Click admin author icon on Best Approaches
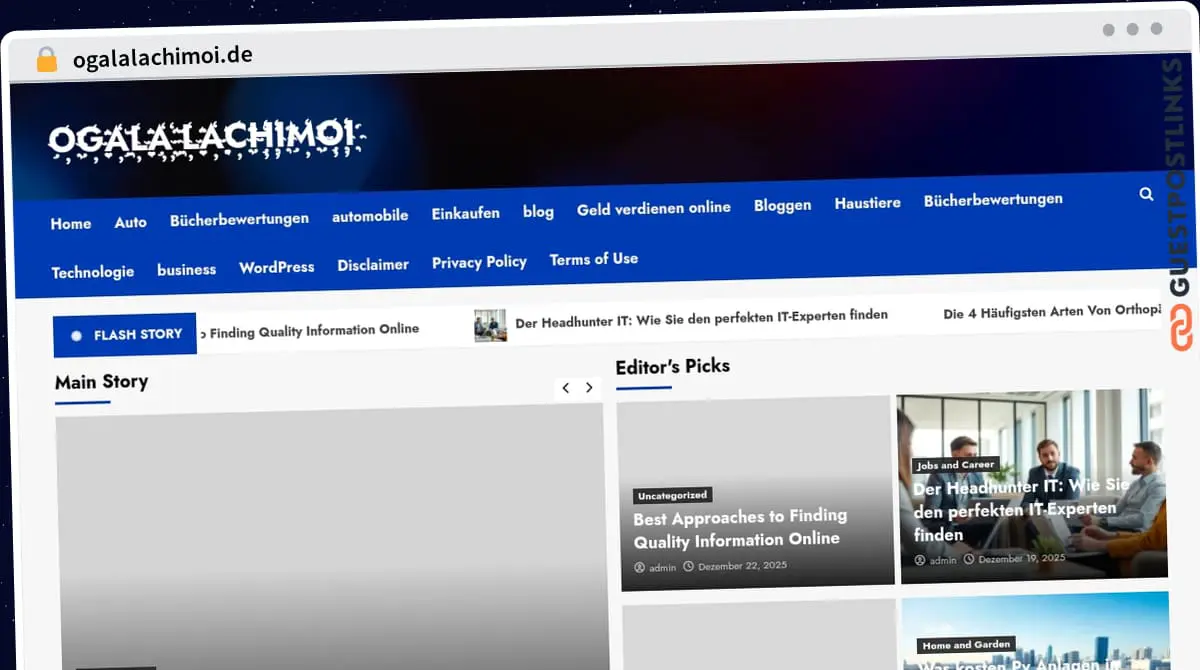 (x=640, y=567)
